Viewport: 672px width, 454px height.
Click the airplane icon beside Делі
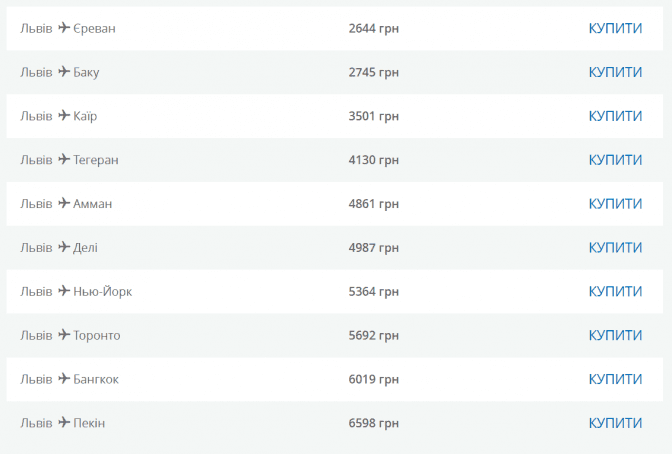pyautogui.click(x=64, y=247)
